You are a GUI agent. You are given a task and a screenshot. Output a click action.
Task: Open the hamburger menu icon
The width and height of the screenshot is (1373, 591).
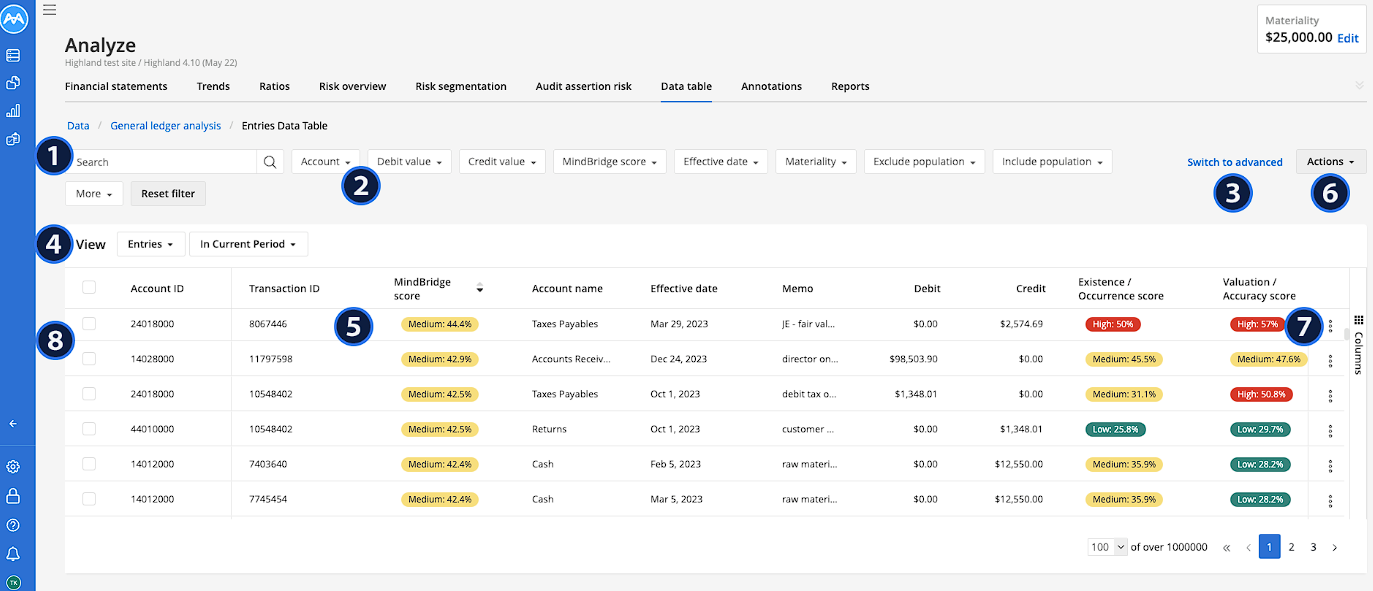50,9
